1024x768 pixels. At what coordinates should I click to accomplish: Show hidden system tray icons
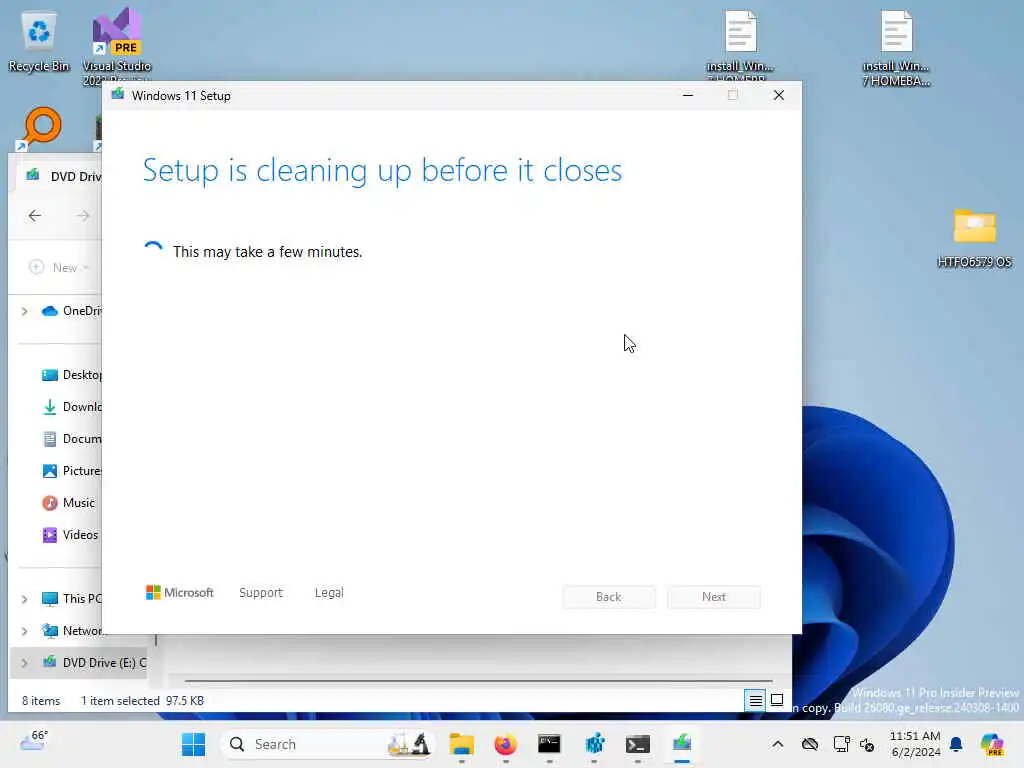778,744
